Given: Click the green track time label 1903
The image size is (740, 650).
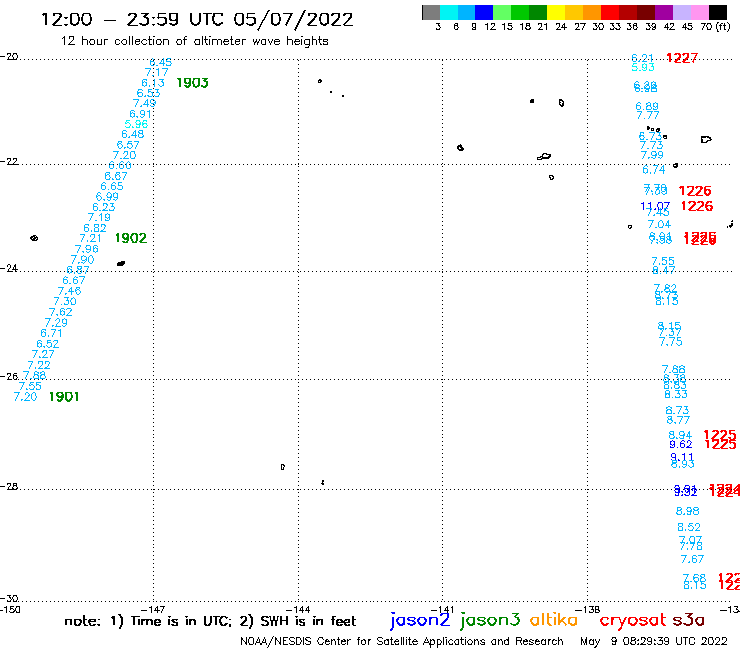Looking at the screenshot, I should (192, 83).
